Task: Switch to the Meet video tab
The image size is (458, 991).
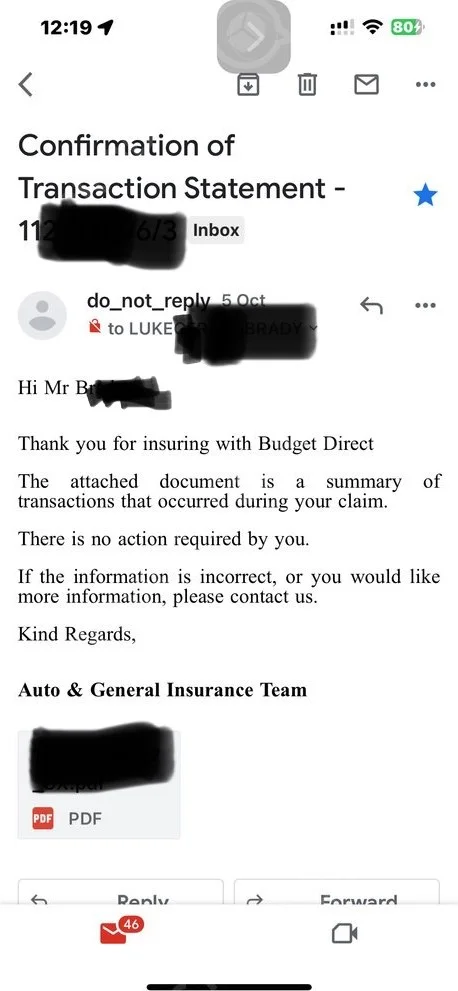Action: coord(345,933)
